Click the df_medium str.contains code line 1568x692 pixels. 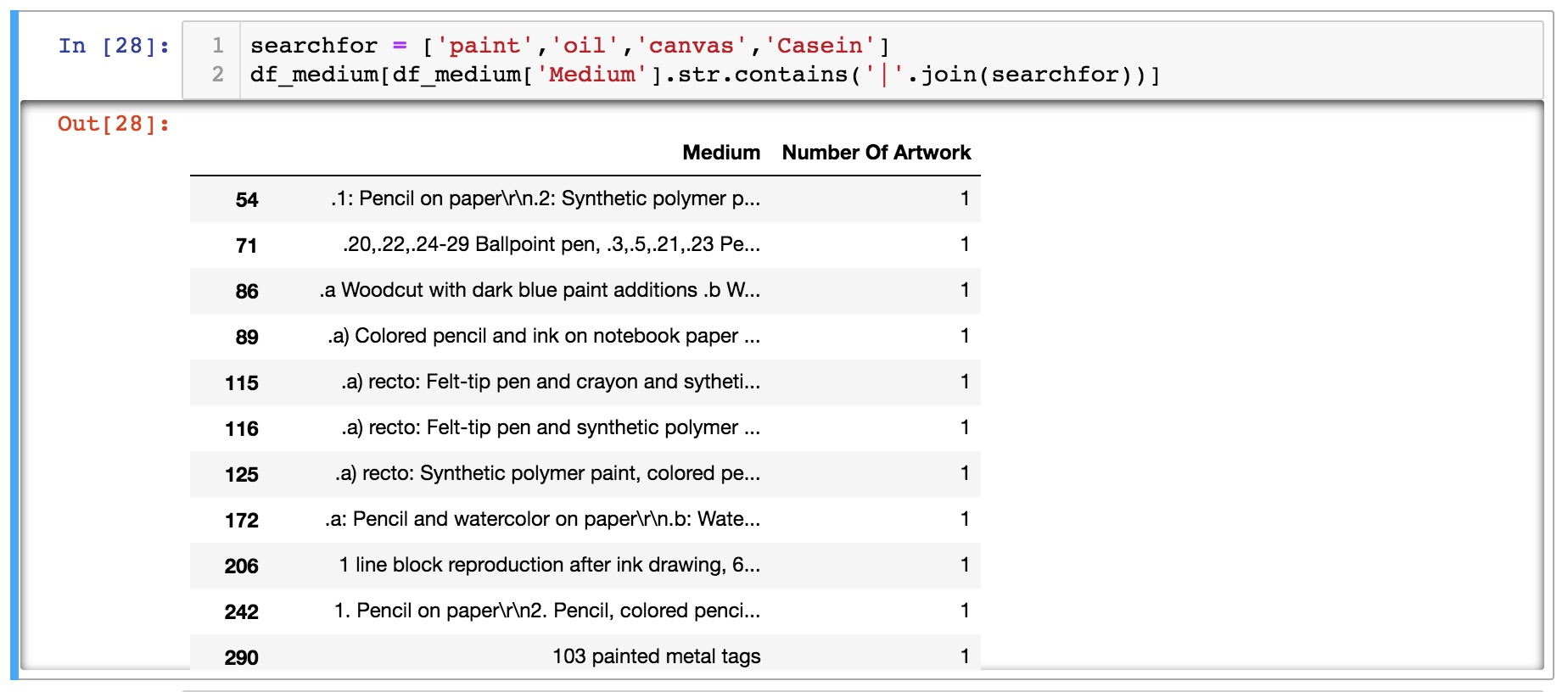click(704, 75)
